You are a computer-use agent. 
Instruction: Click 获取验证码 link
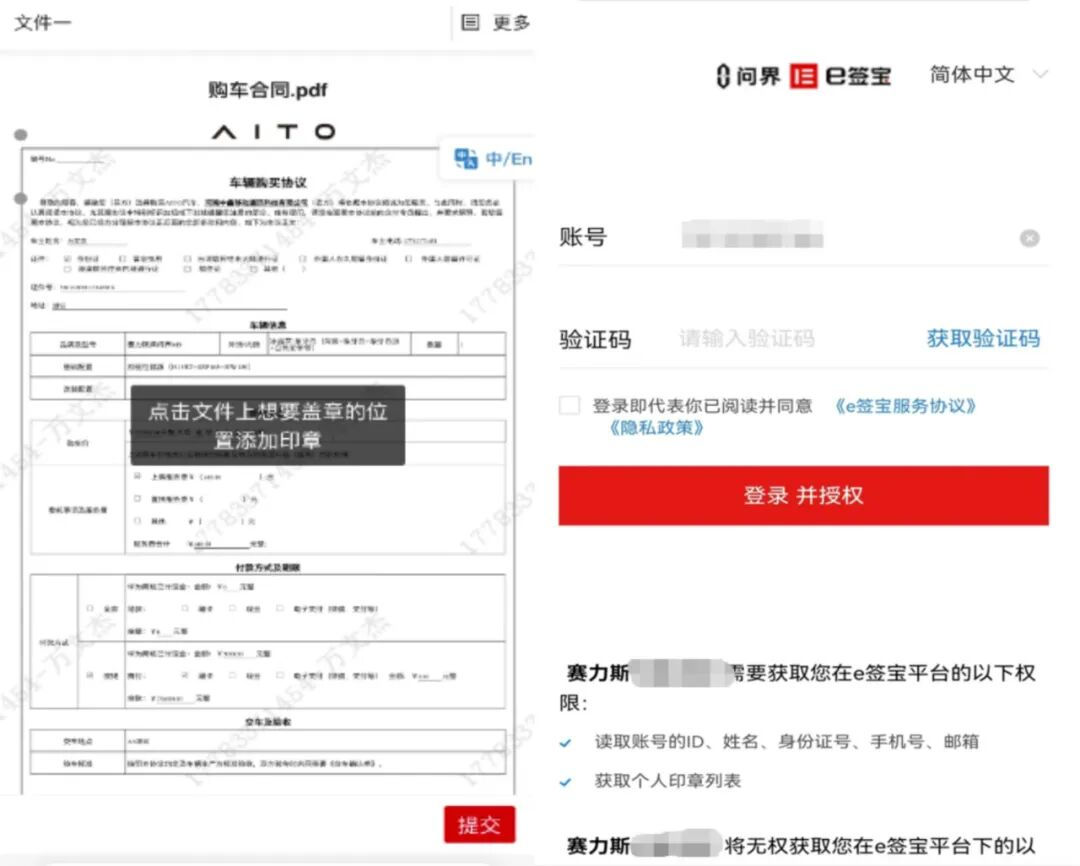982,338
